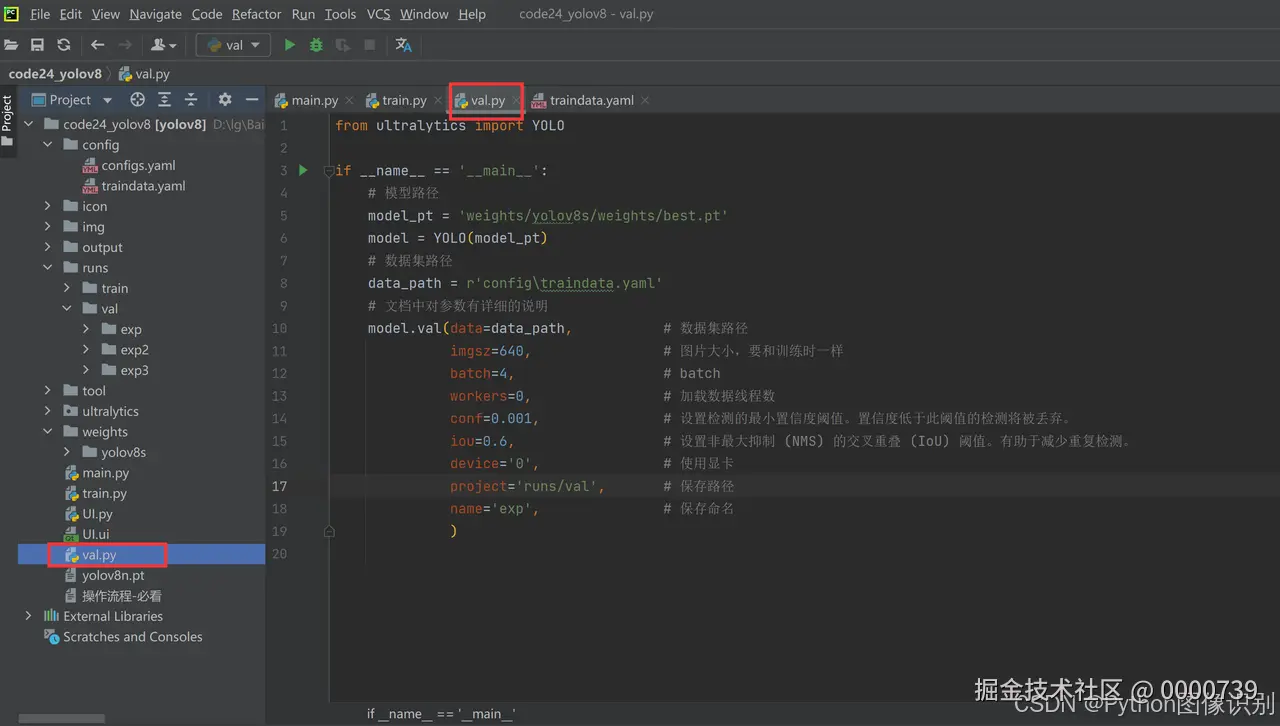Click the Open folder toolbar icon
The width and height of the screenshot is (1280, 726).
11,45
